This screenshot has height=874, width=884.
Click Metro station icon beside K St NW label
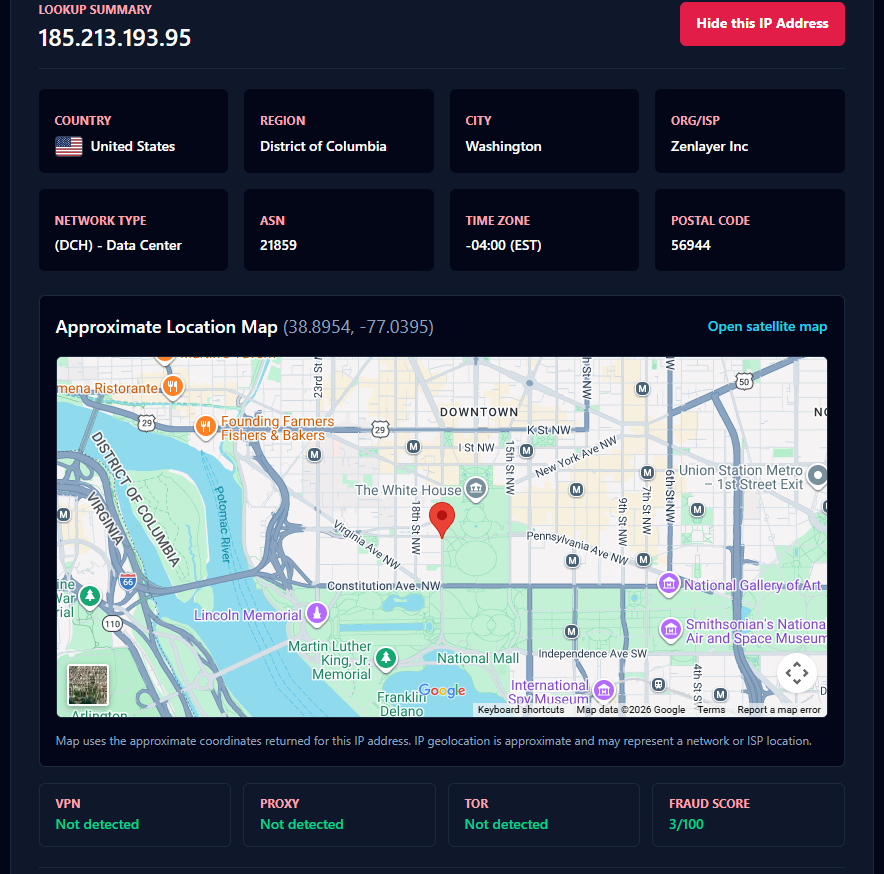coord(527,451)
